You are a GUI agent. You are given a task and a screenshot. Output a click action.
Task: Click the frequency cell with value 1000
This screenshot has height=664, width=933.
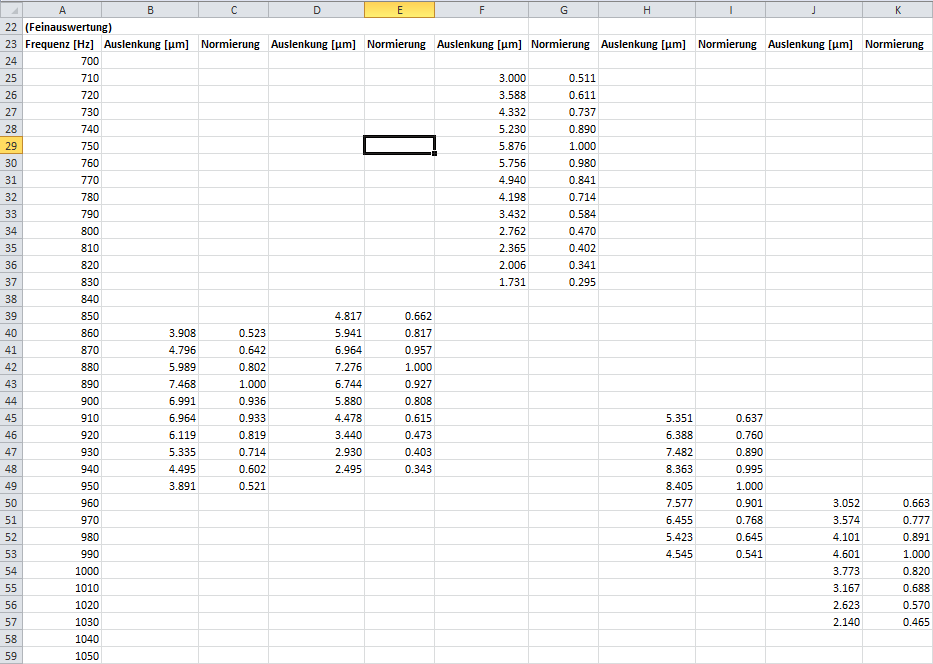[62, 570]
